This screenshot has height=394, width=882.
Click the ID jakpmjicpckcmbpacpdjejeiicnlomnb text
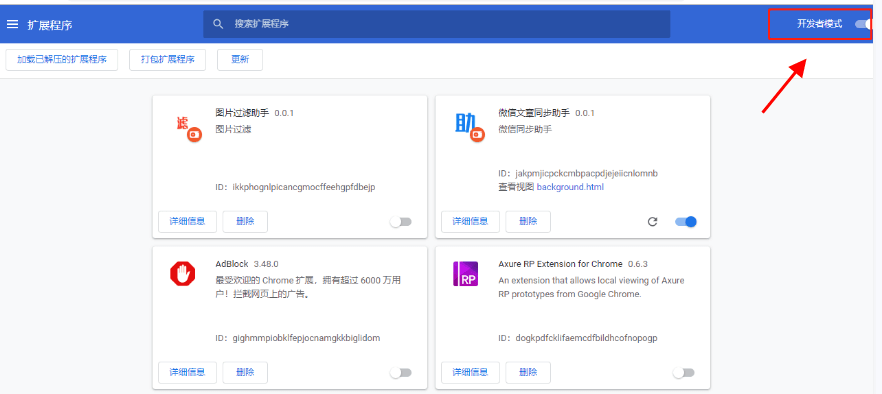pos(578,173)
